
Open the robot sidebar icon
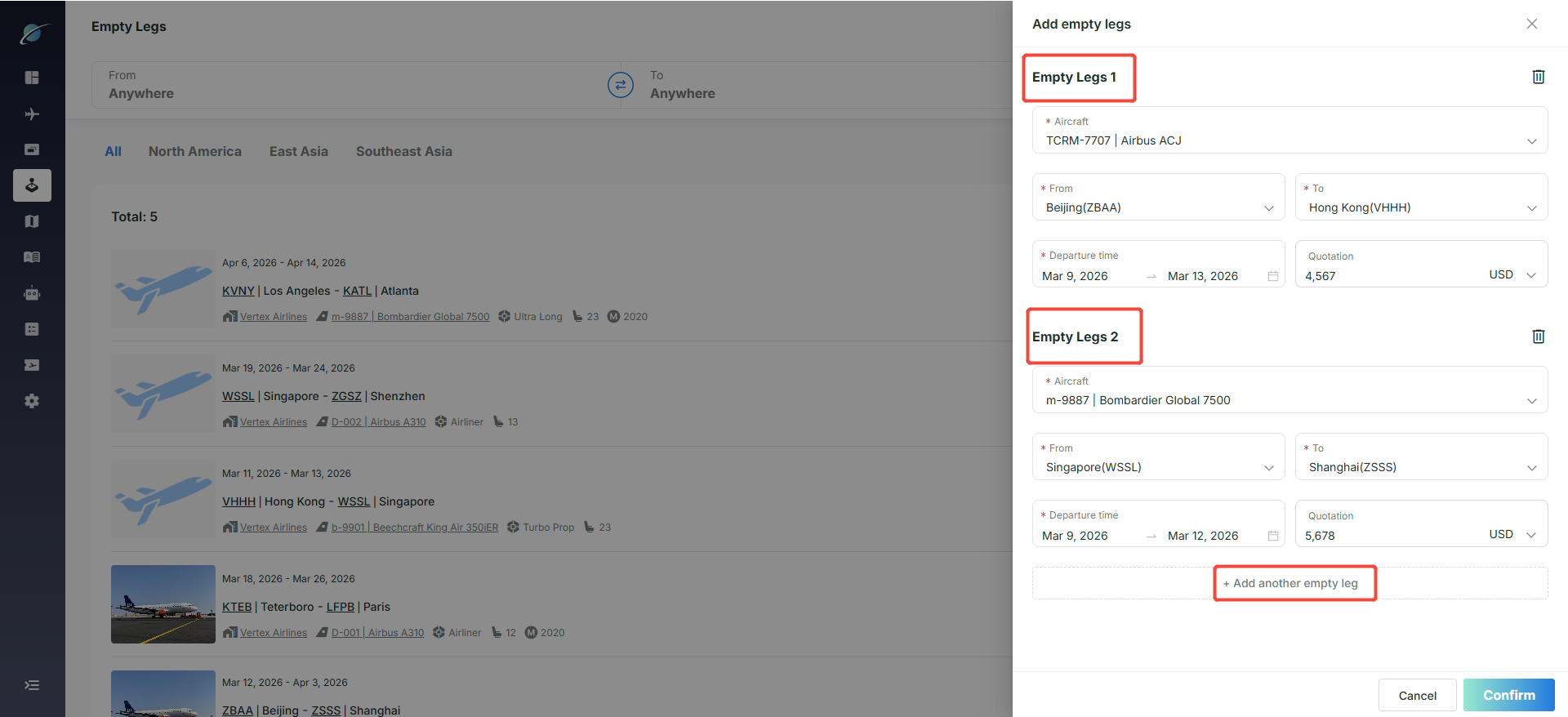[32, 293]
